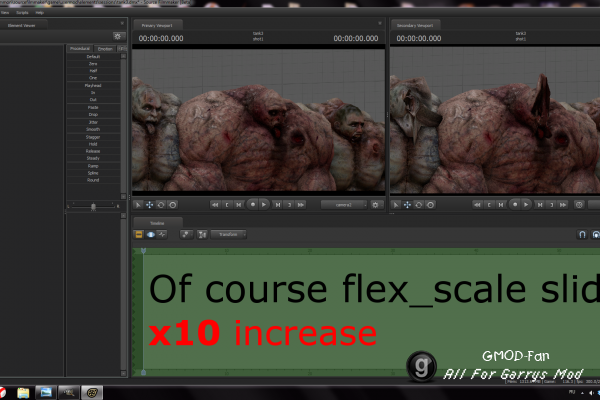Activate the screen rotate tool in Secondary Viewport
600x400 pixels.
point(430,205)
